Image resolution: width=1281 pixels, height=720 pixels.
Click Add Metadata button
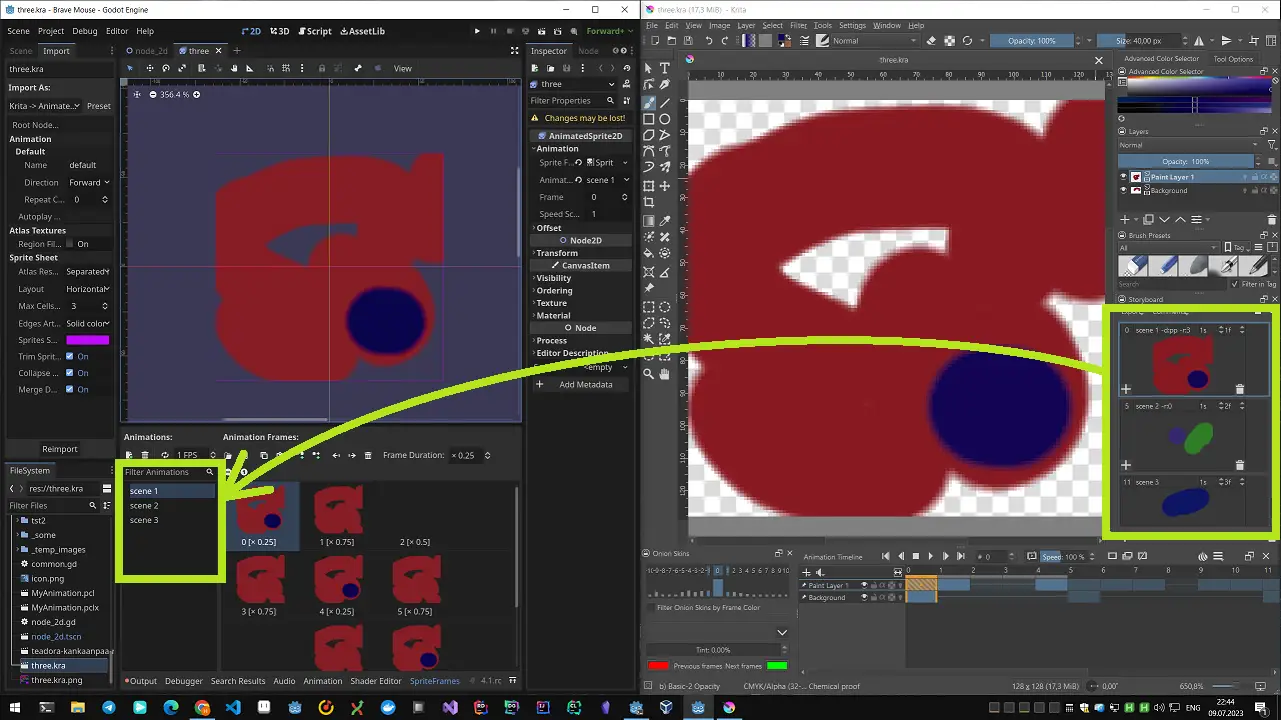pyautogui.click(x=580, y=384)
